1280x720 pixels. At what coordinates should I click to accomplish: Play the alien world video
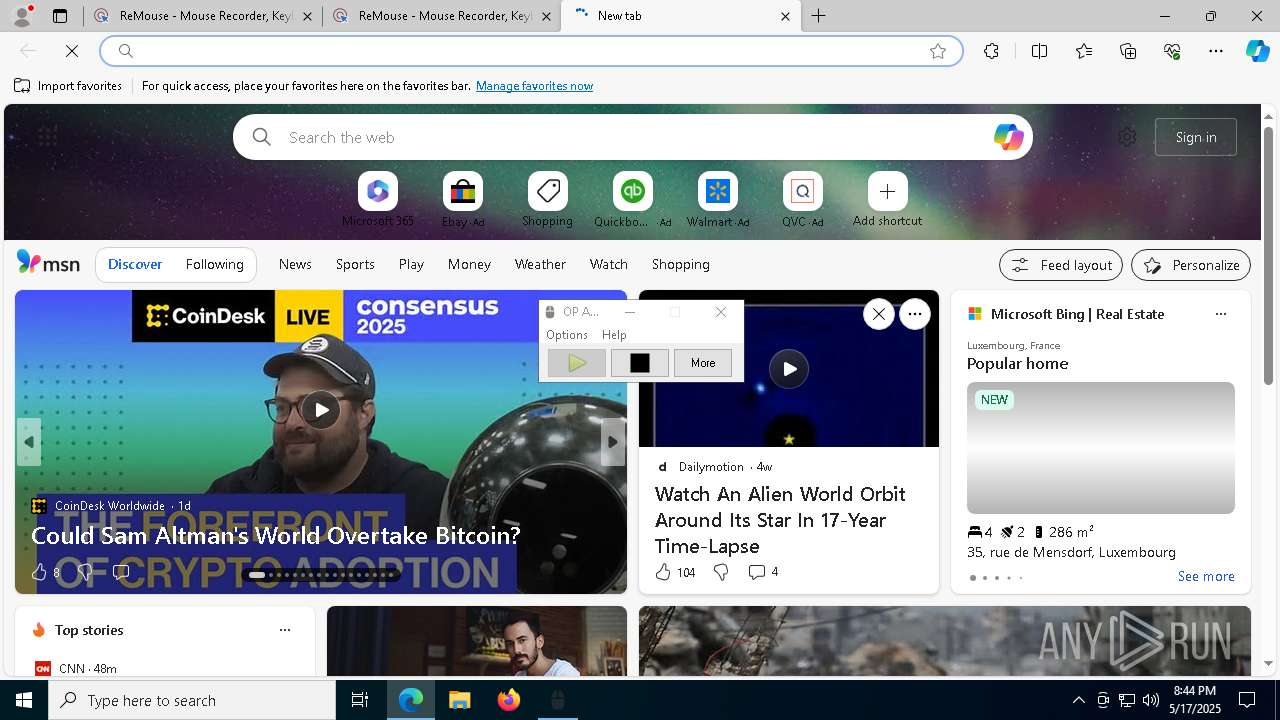789,369
